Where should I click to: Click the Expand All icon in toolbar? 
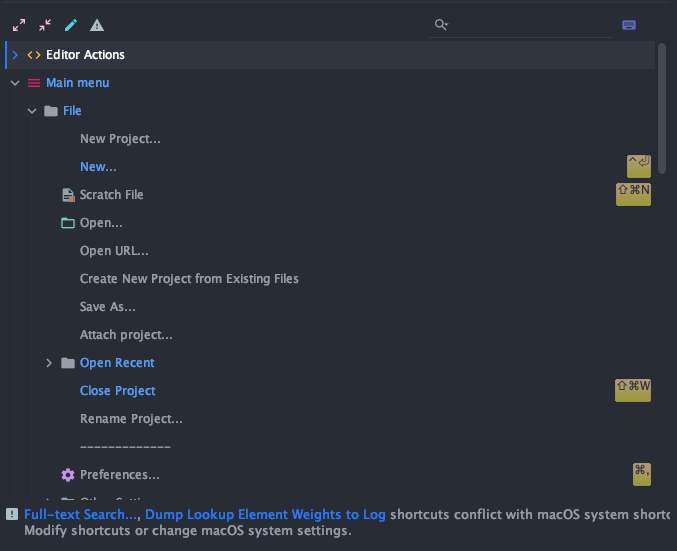click(19, 25)
